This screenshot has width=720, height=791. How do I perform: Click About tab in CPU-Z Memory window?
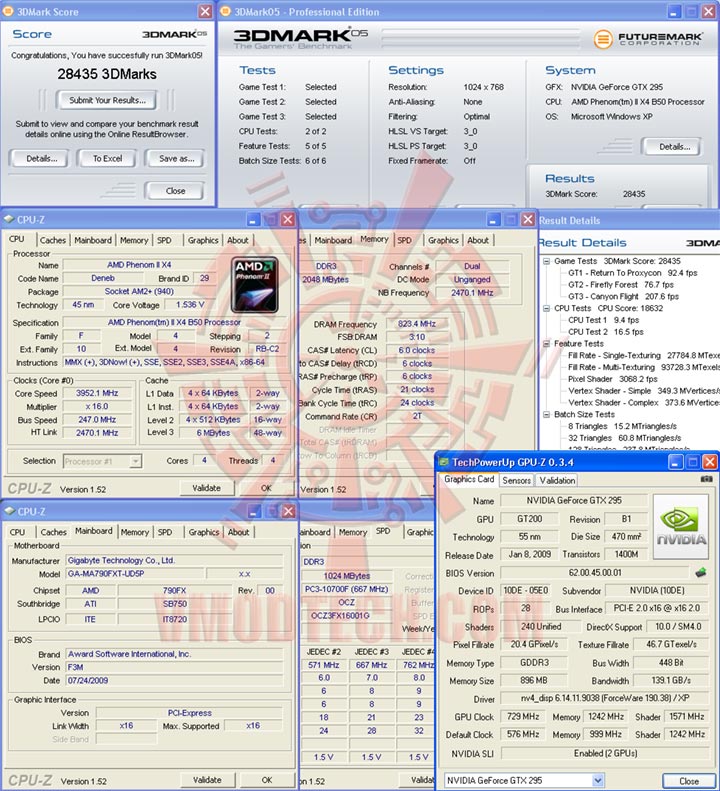pyautogui.click(x=478, y=240)
